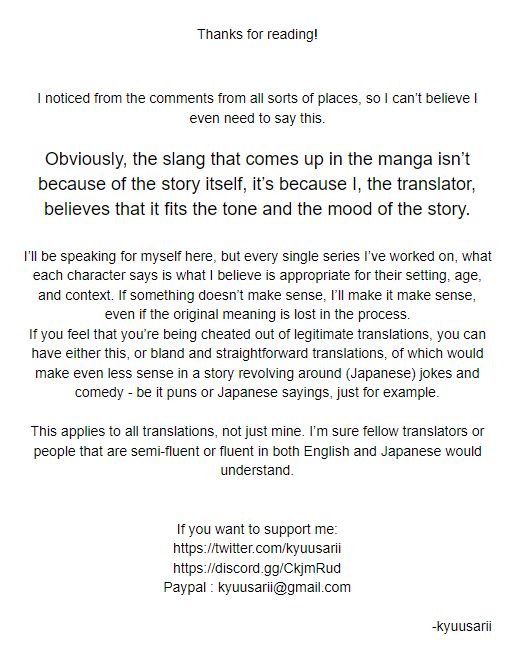
Task: Click "even if the original meaning is lost" line
Action: [x=257, y=314]
